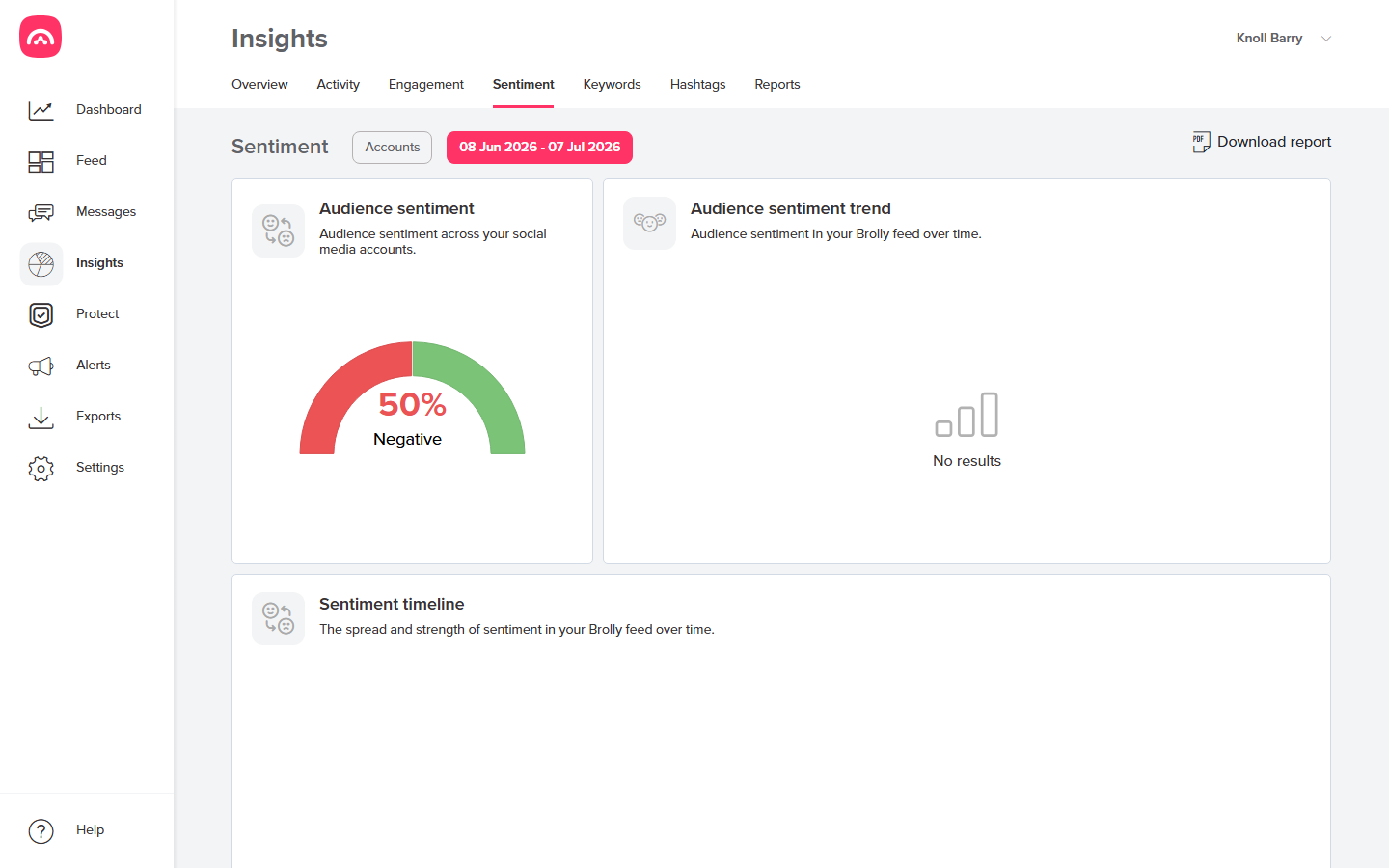Switch to the Activity tab
This screenshot has height=868, width=1389.
coord(338,85)
